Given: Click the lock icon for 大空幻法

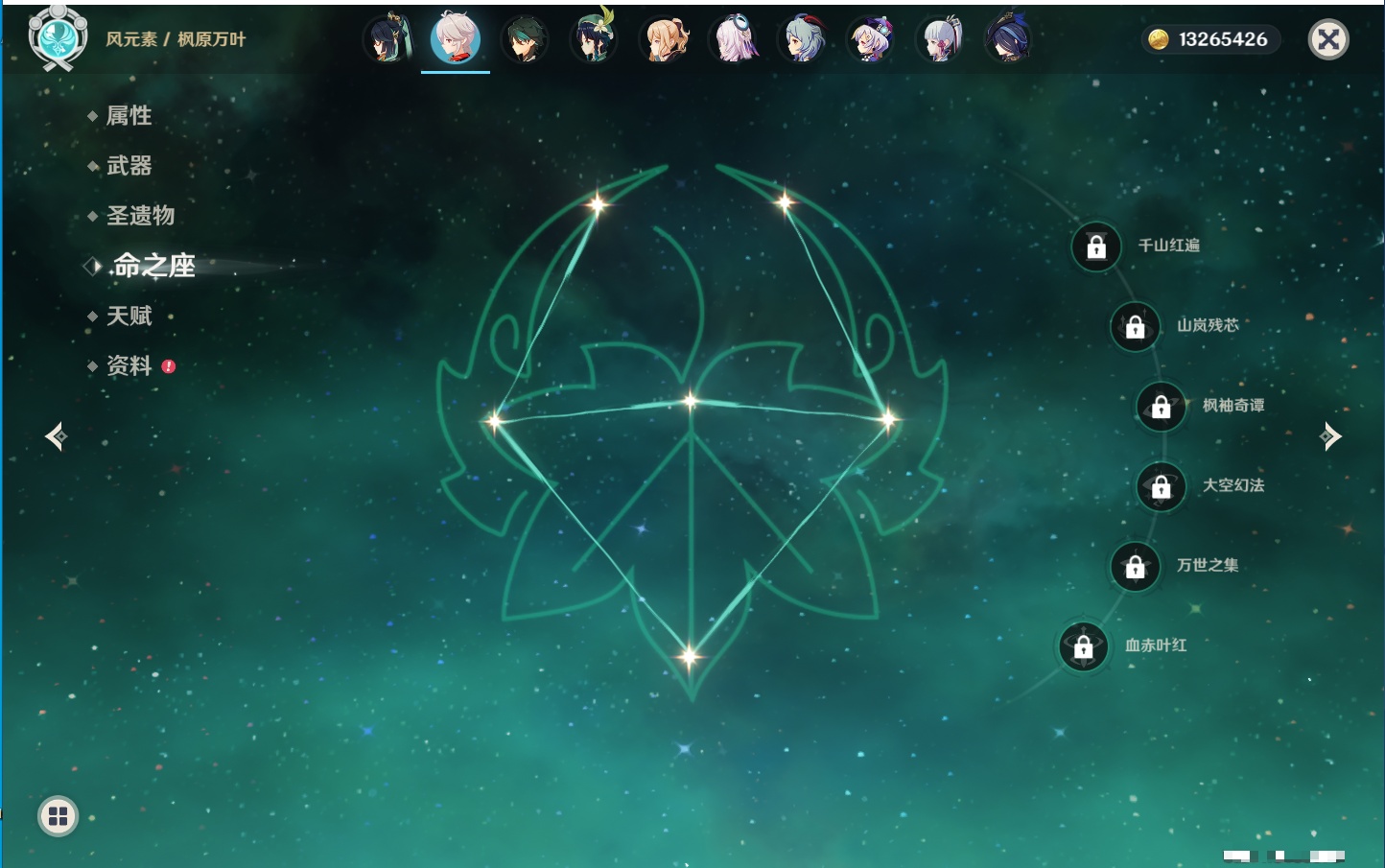Looking at the screenshot, I should (1162, 486).
